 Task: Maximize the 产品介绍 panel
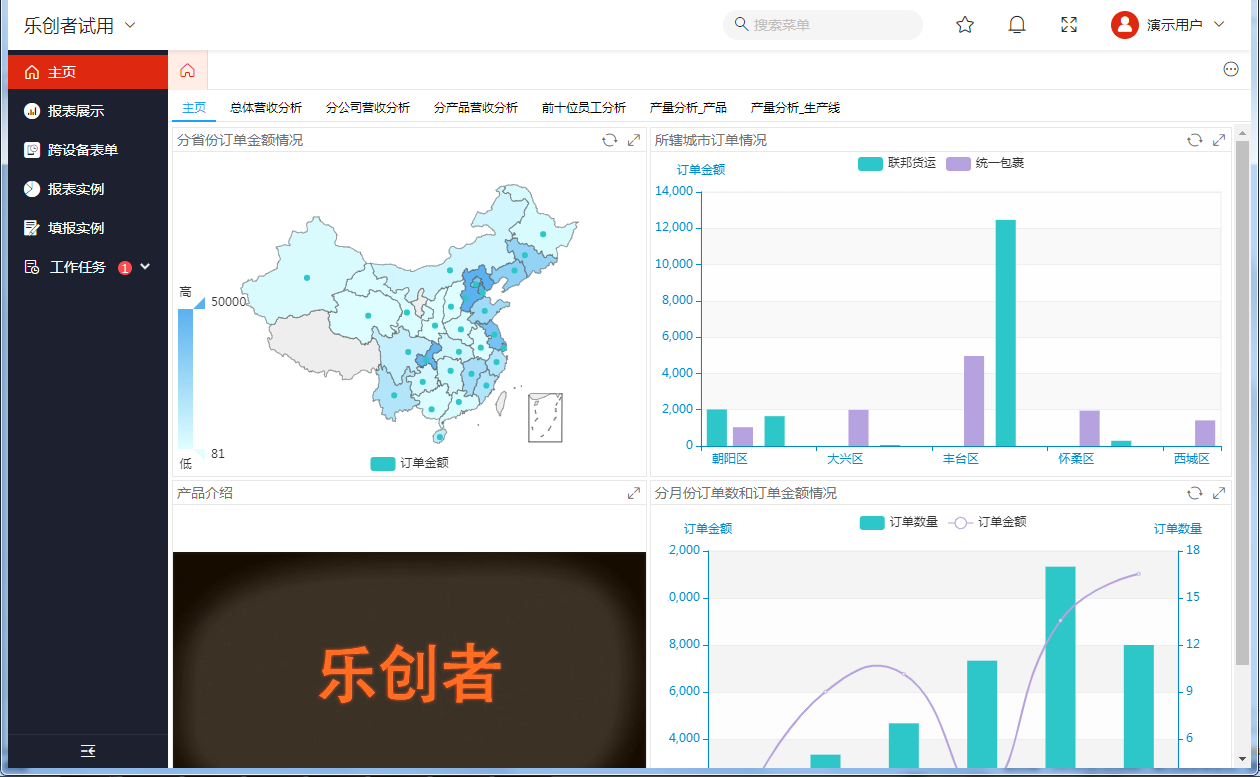633,493
